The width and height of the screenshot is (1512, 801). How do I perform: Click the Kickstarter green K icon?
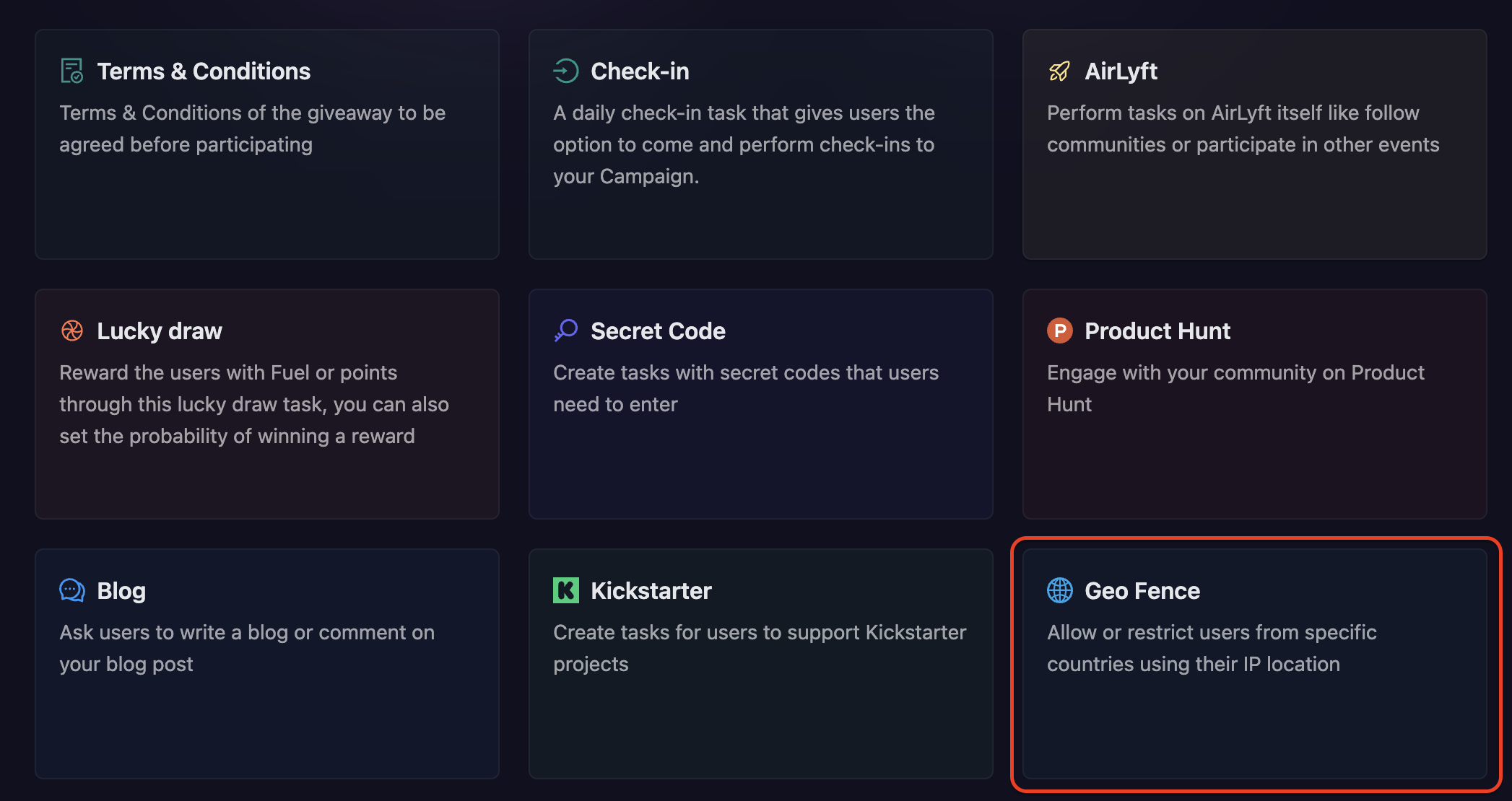(565, 590)
